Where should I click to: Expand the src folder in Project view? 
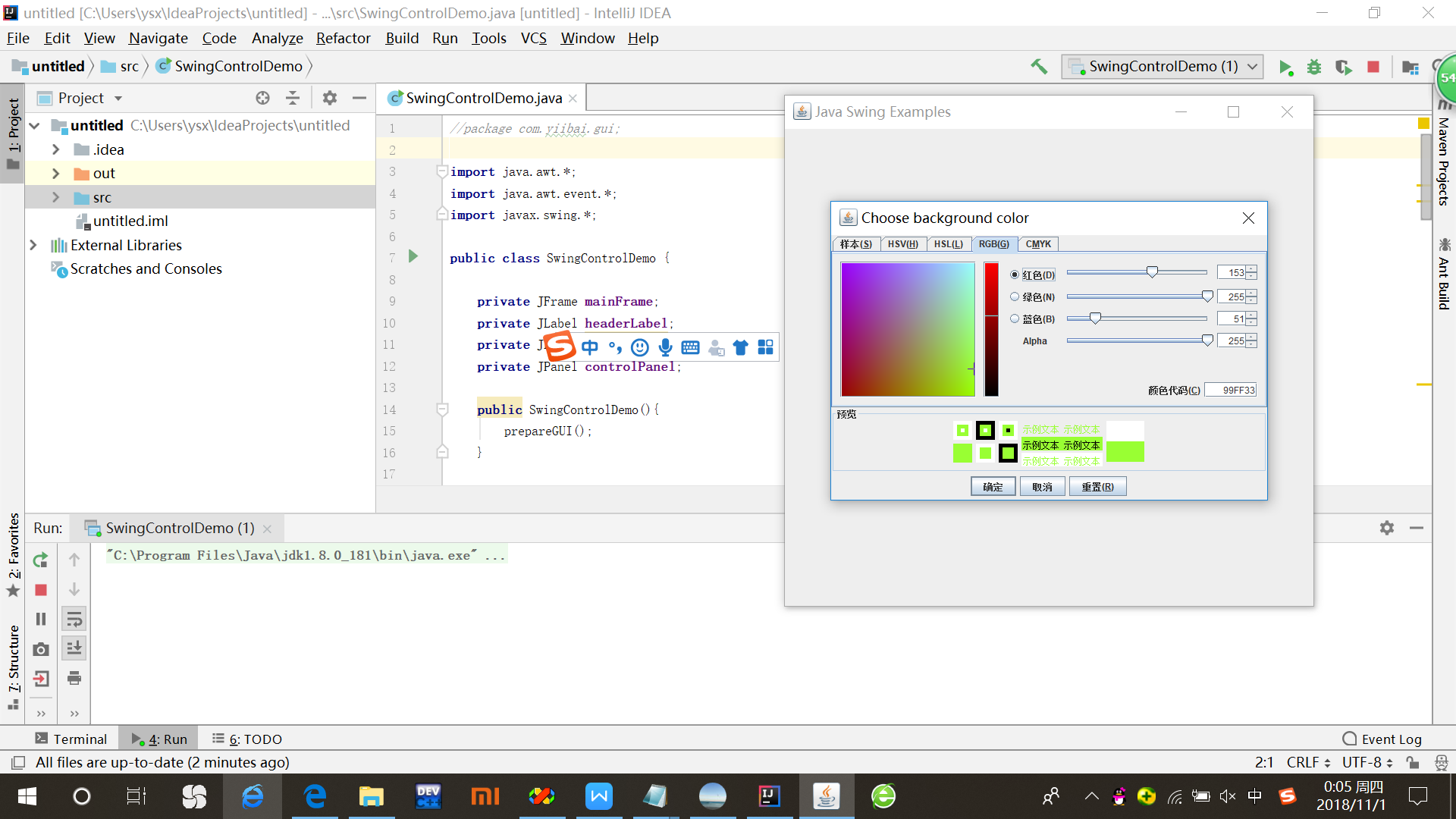[x=55, y=197]
